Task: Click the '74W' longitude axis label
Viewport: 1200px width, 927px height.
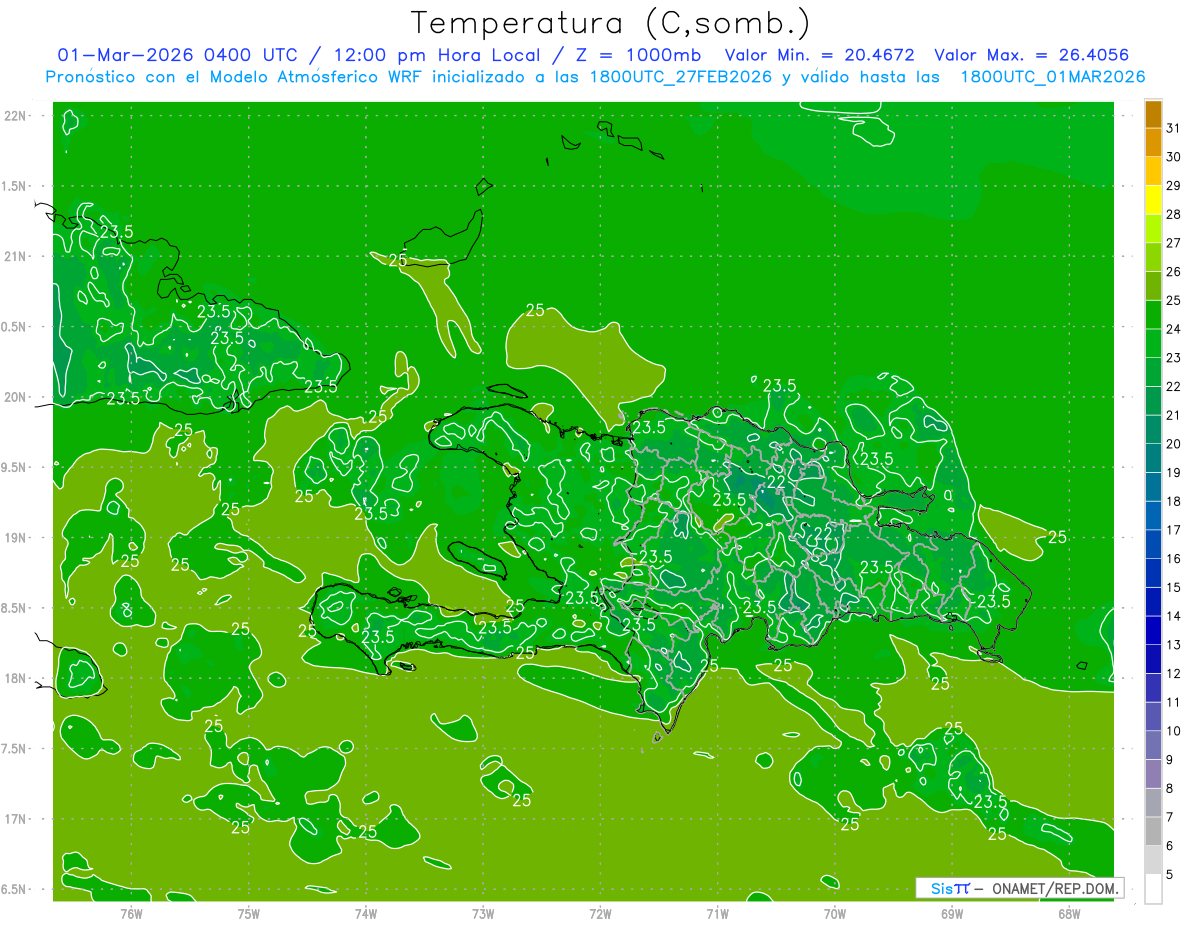Action: (366, 913)
